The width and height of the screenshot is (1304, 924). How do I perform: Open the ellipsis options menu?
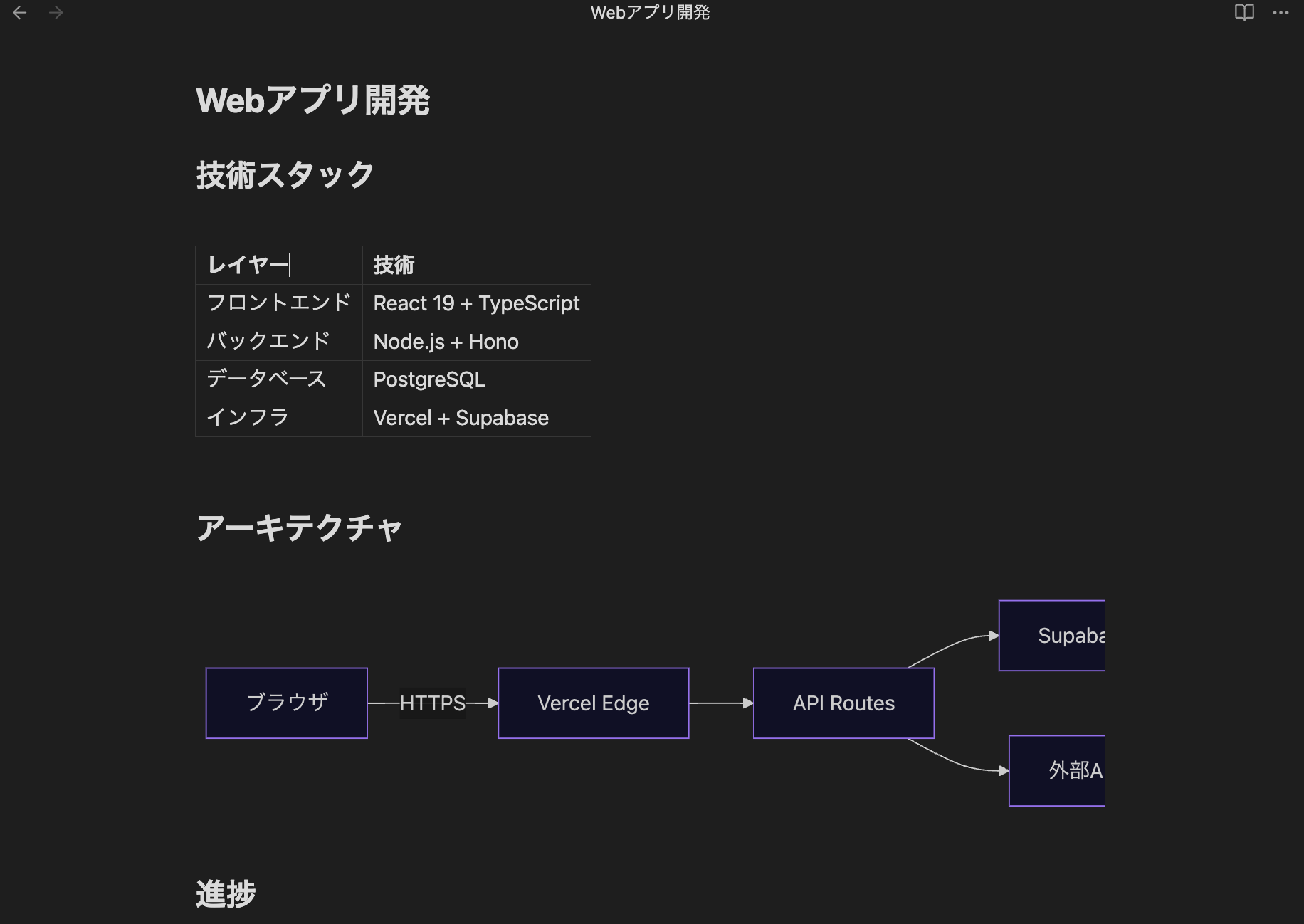coord(1279,12)
